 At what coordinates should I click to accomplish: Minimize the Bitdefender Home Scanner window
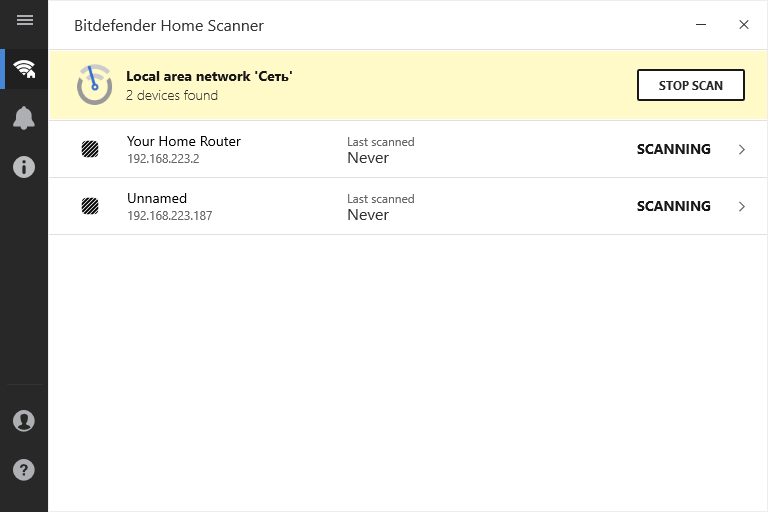coord(699,25)
